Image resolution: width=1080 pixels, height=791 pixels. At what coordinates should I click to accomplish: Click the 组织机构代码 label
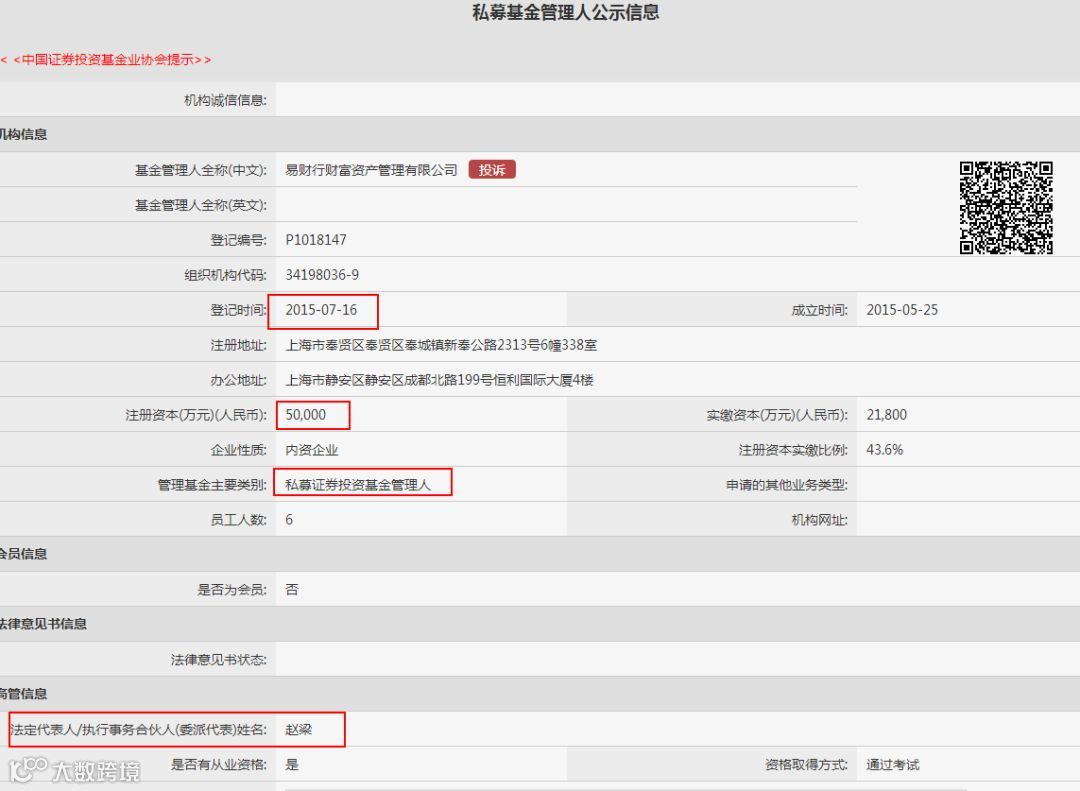[x=225, y=276]
